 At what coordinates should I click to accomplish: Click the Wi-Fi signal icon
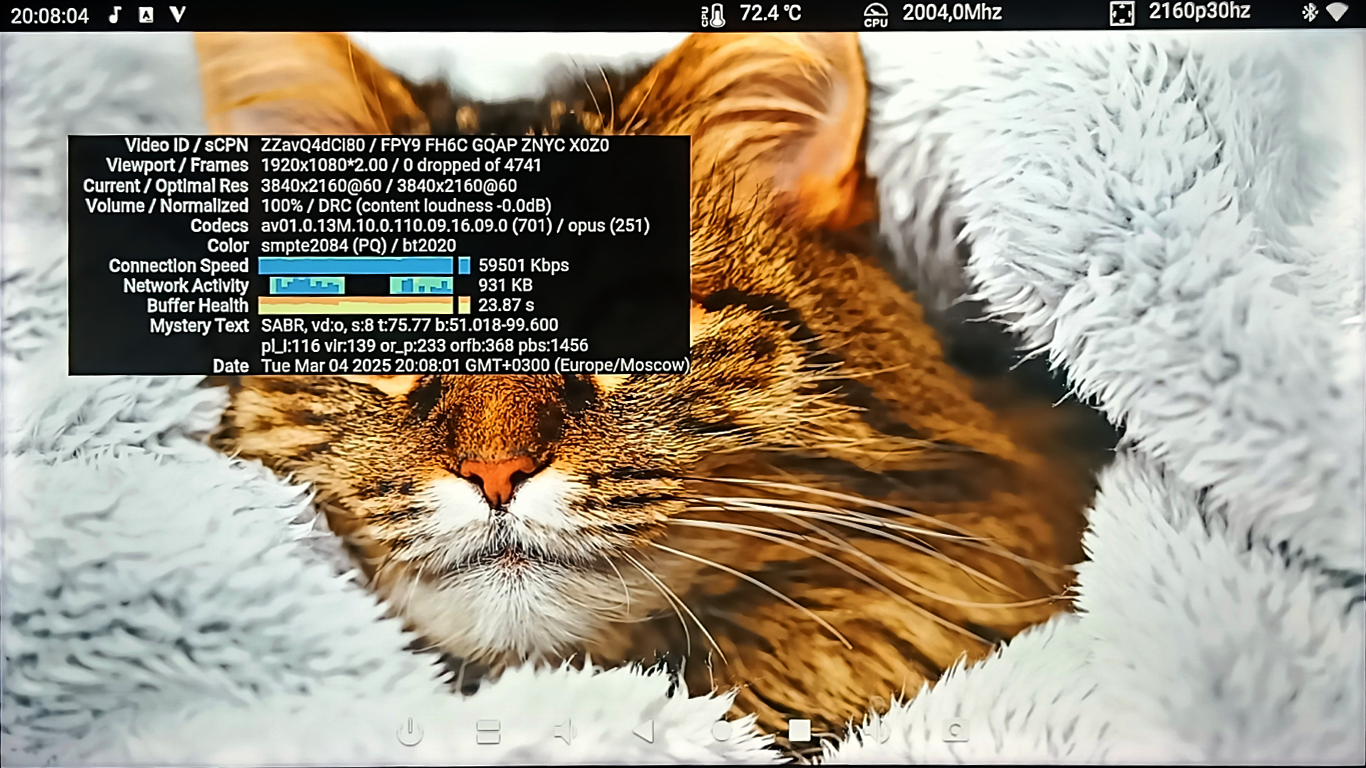(1337, 13)
